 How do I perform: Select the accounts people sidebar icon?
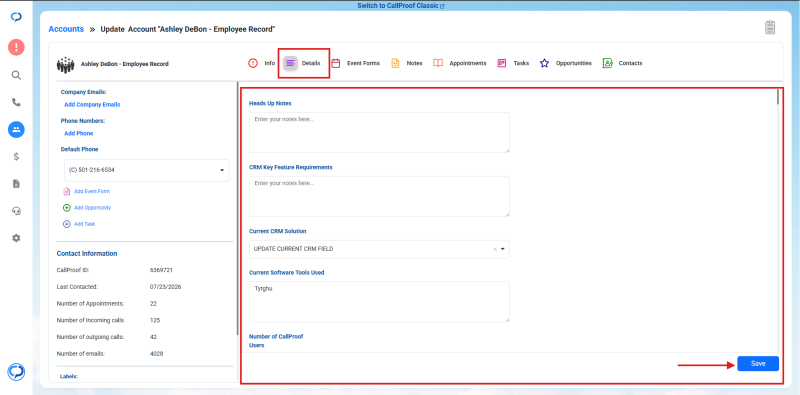[16, 129]
